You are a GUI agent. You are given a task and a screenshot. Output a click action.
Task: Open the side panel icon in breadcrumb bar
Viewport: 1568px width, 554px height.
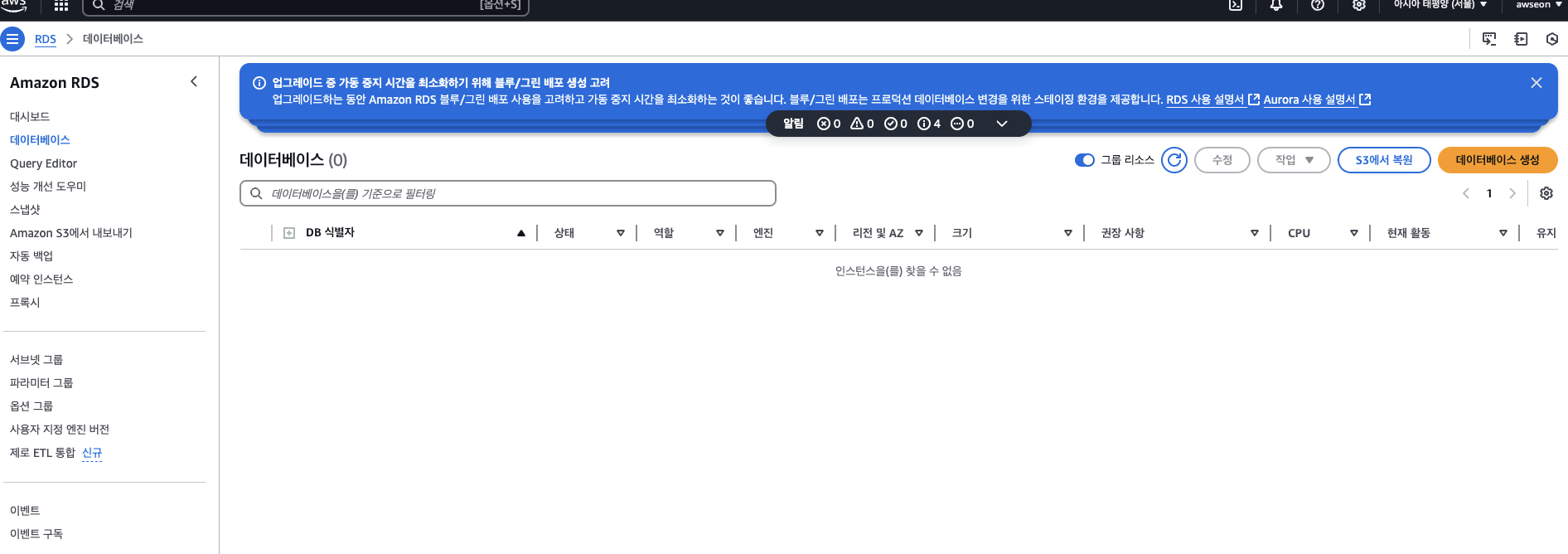[1521, 39]
